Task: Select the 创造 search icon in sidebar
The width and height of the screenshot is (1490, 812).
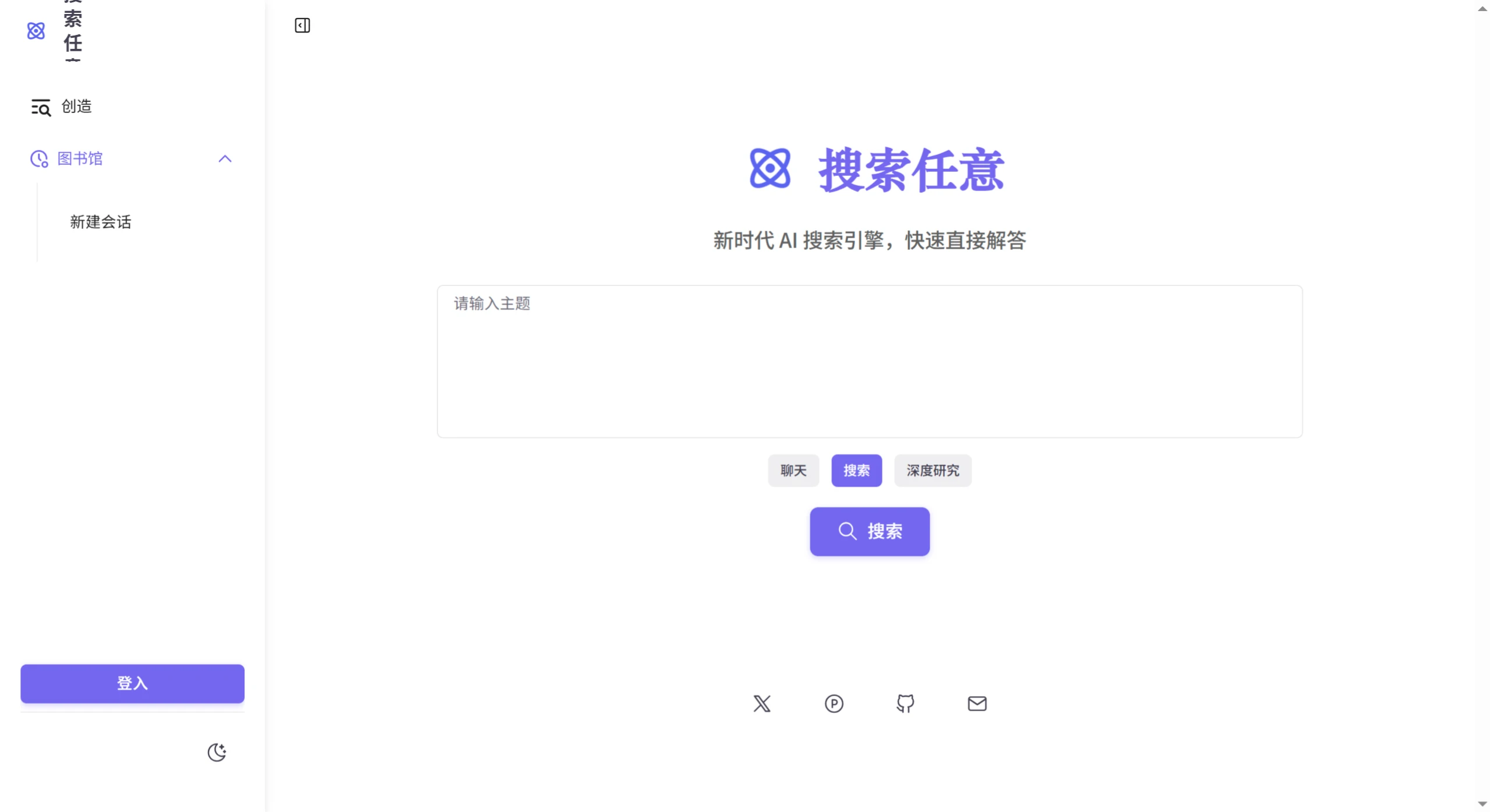Action: point(42,107)
